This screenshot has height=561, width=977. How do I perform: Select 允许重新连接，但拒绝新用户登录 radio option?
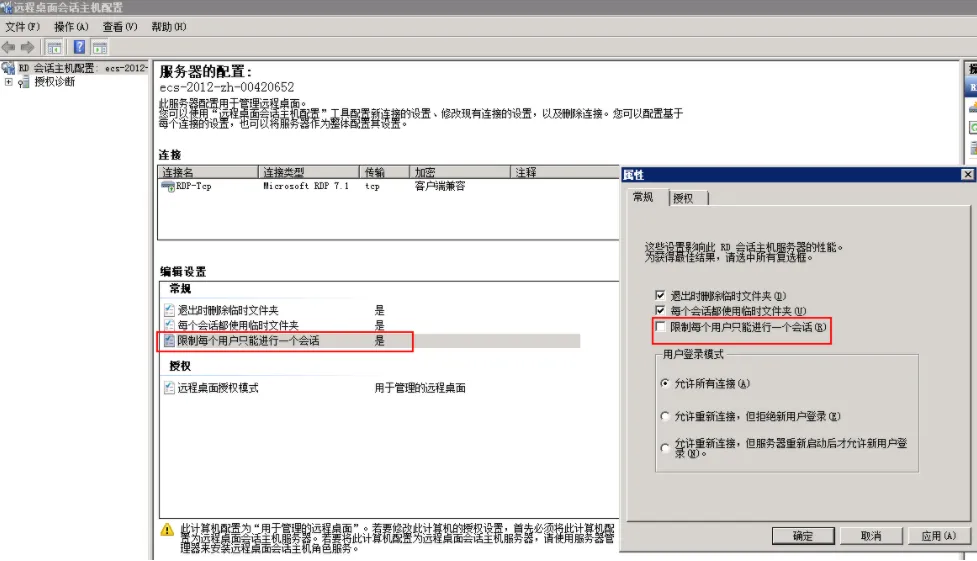666,416
